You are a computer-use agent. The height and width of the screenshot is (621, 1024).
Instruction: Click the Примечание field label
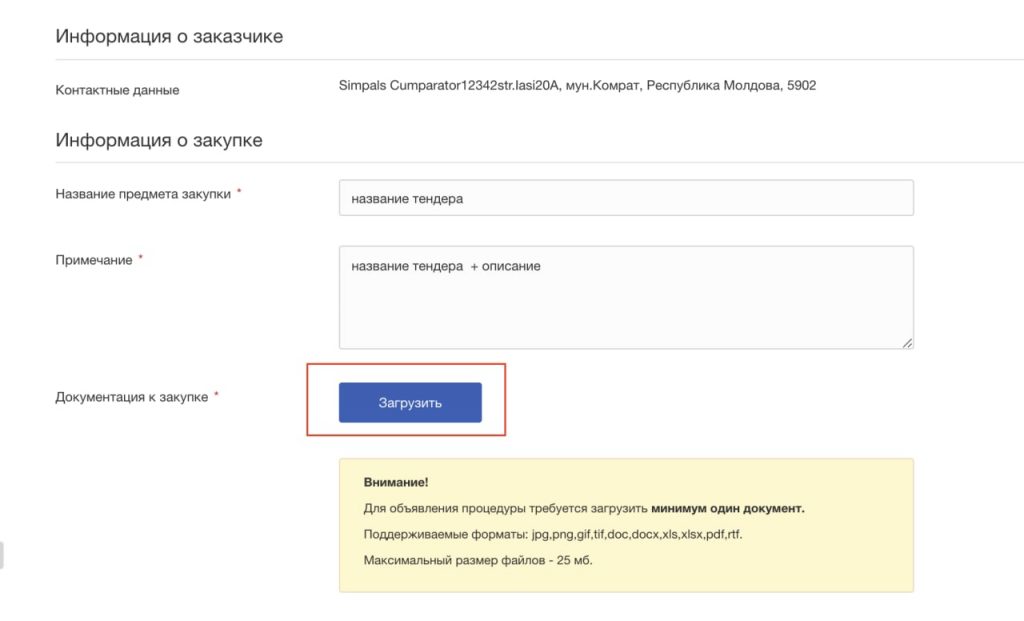93,260
